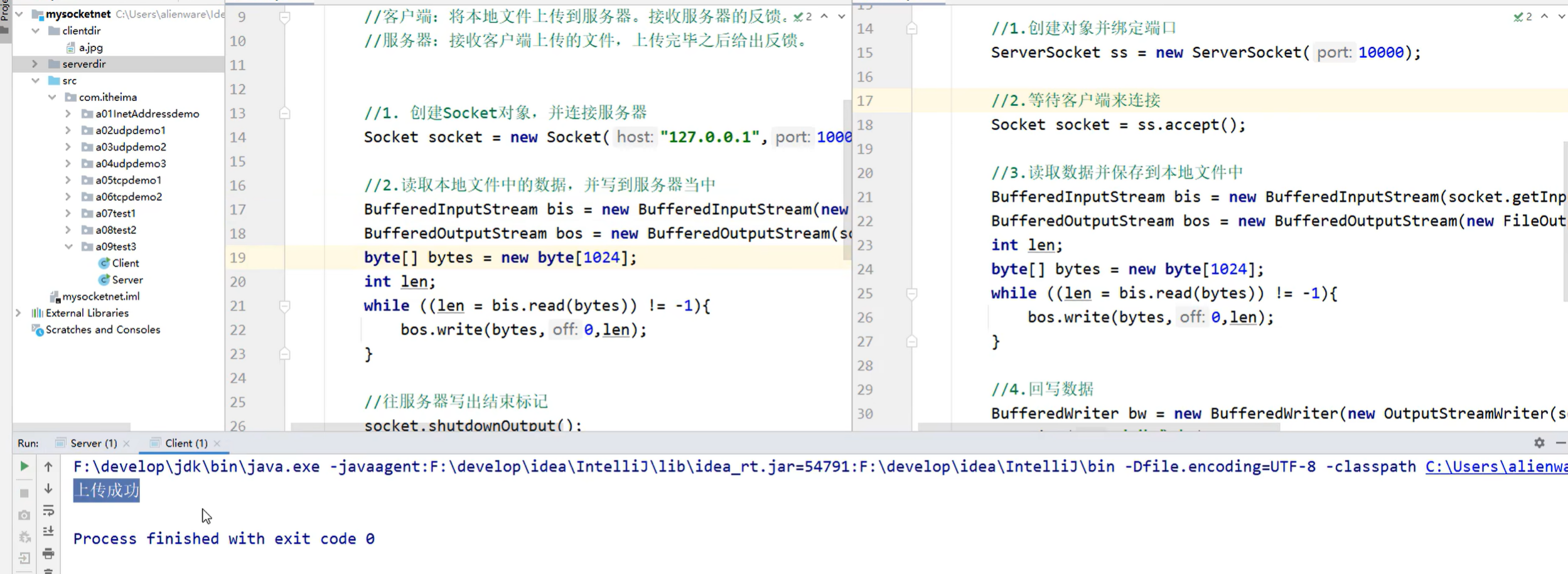Click highlighted console output 上传成功

pos(107,490)
